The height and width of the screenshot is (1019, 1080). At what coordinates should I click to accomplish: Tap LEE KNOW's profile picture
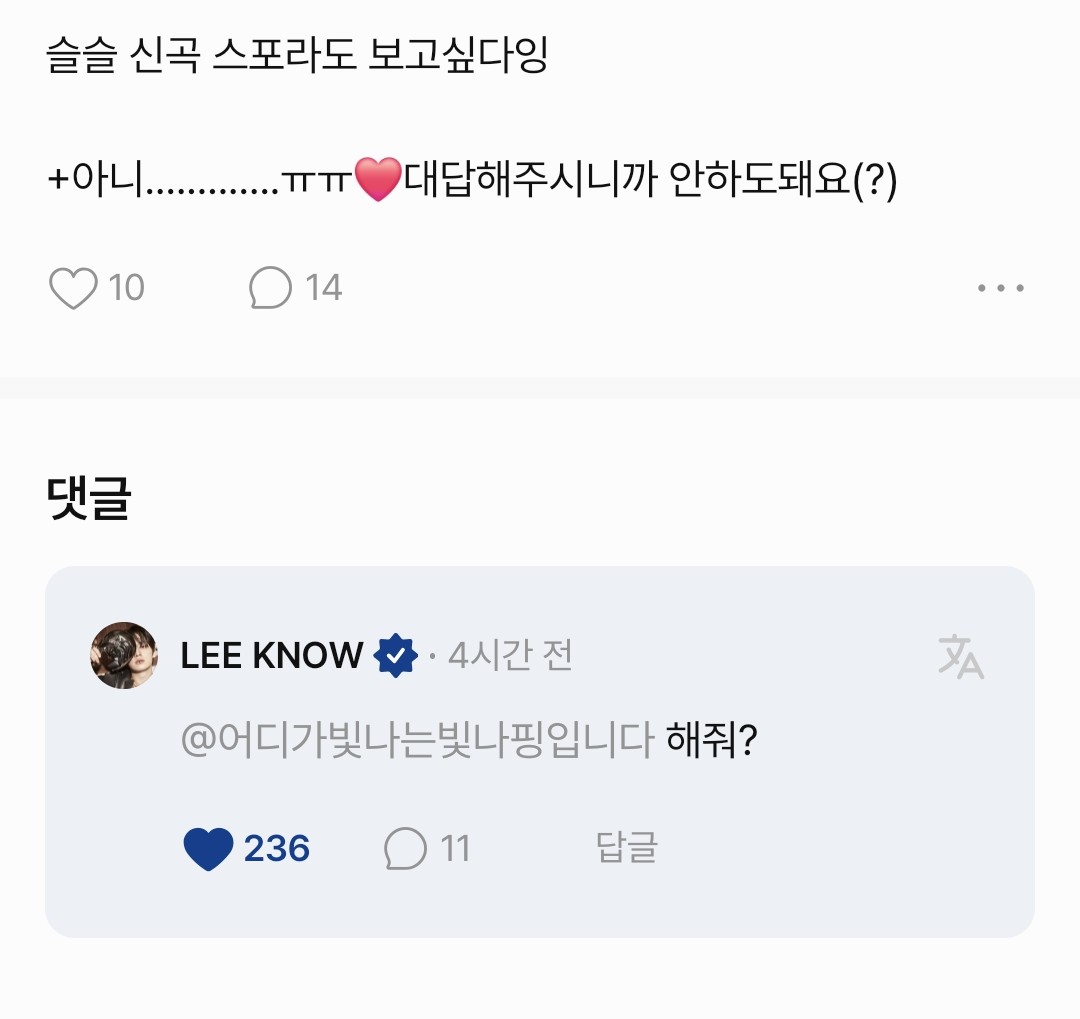tap(124, 655)
